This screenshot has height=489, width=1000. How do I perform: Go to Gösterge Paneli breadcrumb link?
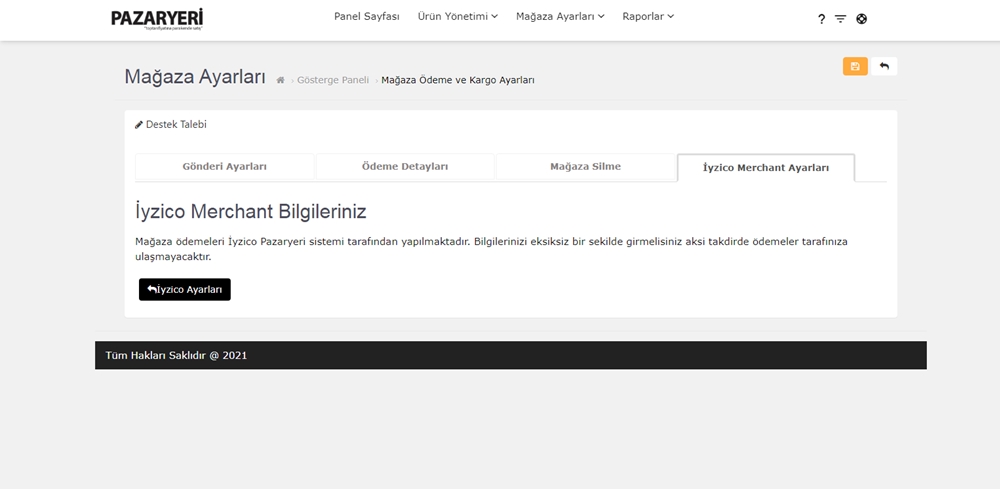click(333, 80)
